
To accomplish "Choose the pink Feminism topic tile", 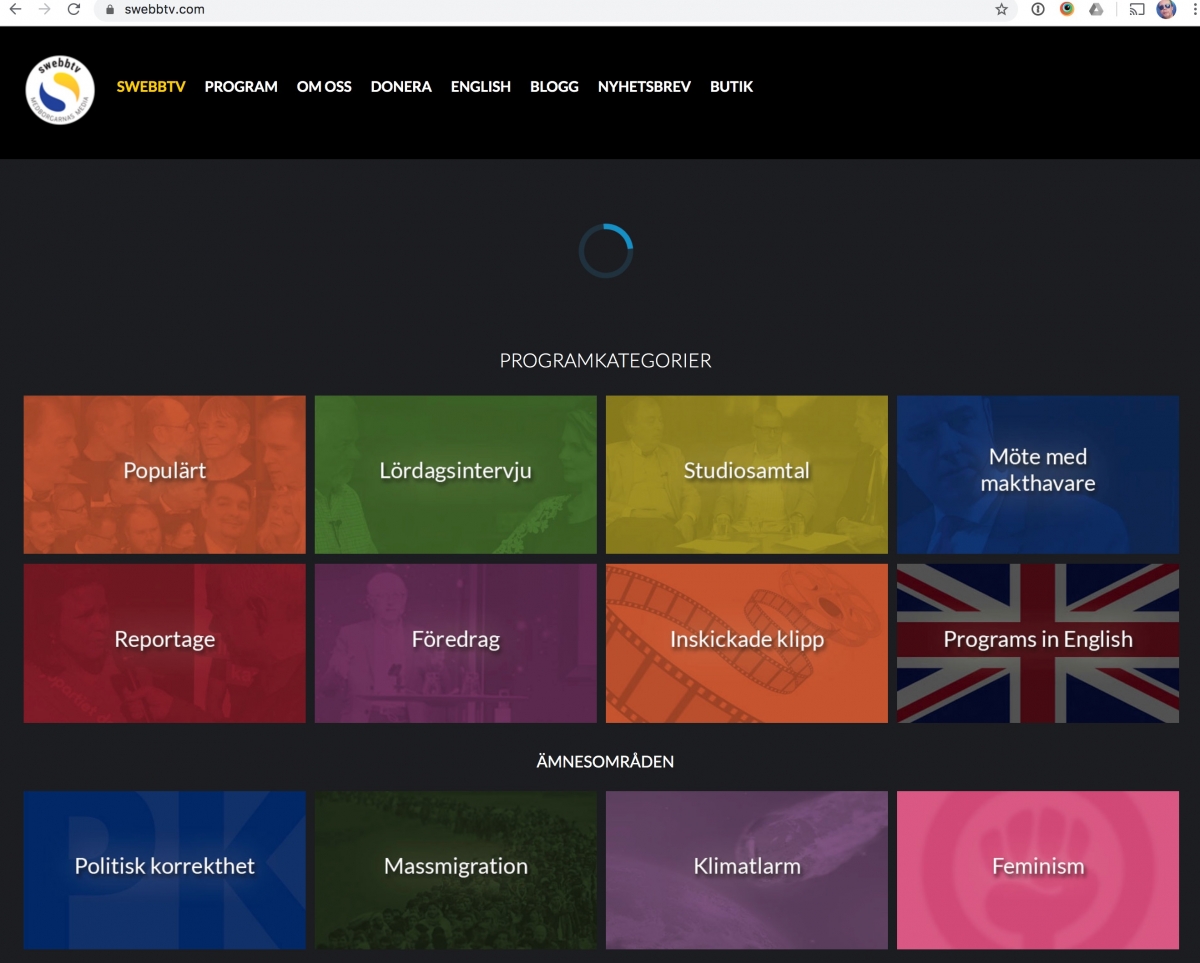I will (x=1037, y=870).
